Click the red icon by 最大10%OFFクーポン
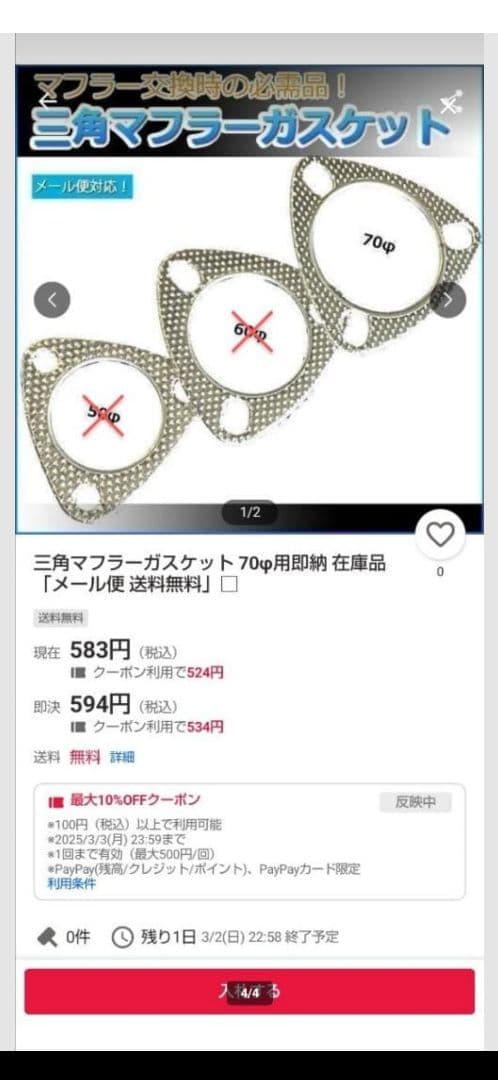 pyautogui.click(x=56, y=801)
